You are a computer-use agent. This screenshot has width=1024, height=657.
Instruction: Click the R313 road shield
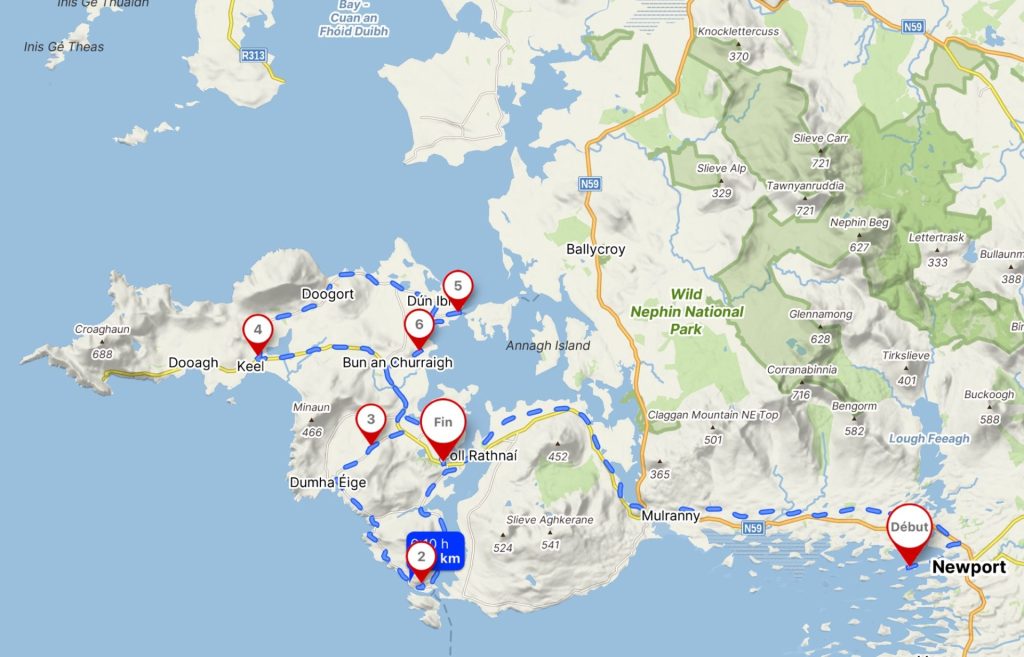tap(253, 56)
